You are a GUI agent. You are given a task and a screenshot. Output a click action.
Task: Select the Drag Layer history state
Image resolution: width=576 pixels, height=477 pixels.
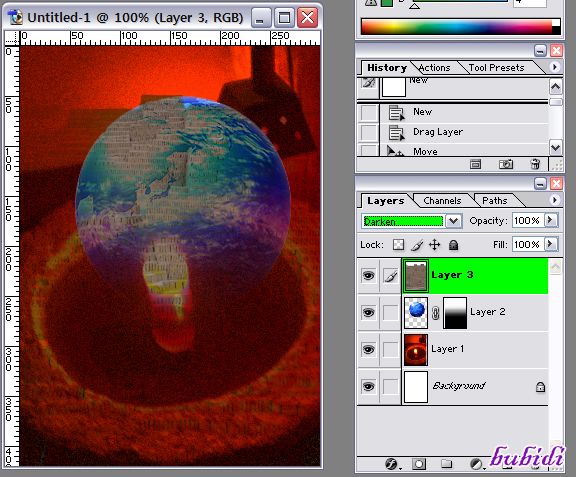[x=464, y=133]
